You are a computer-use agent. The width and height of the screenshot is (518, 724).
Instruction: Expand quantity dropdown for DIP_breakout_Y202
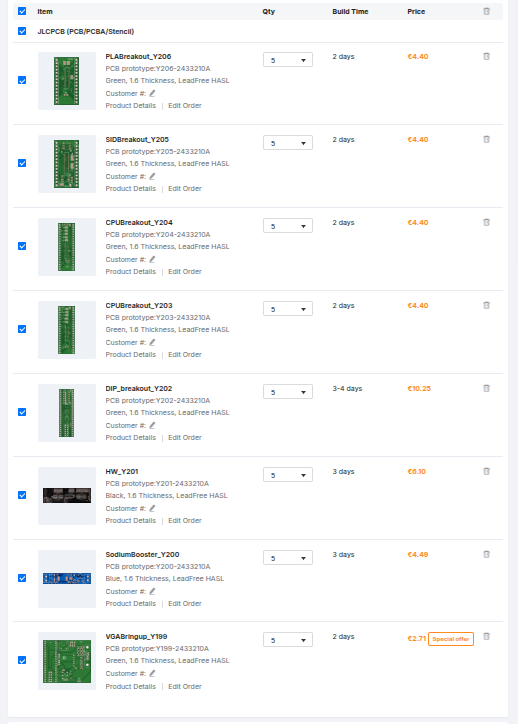[288, 392]
